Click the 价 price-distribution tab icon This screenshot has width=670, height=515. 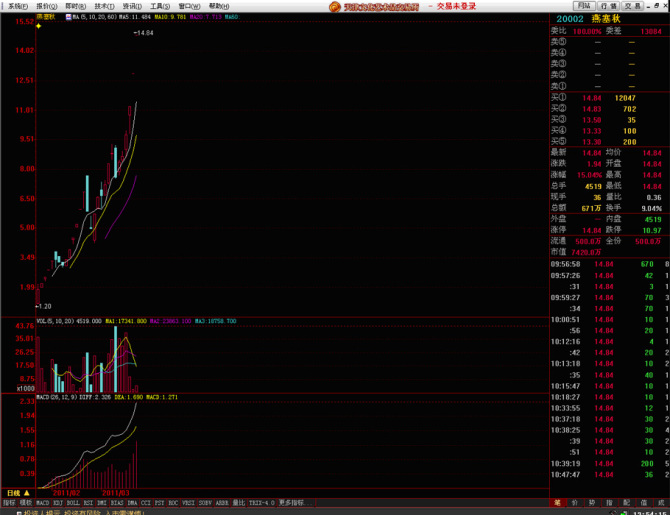[x=574, y=502]
